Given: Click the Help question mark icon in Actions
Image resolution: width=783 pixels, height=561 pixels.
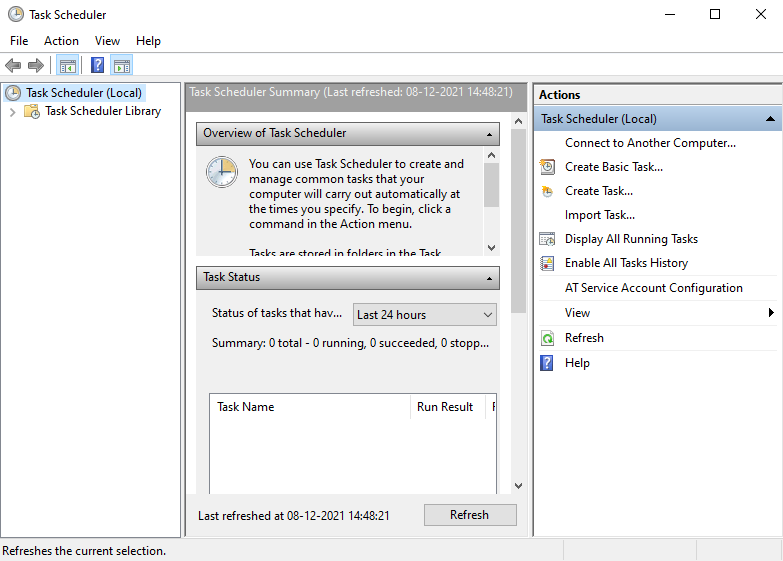Looking at the screenshot, I should point(547,363).
